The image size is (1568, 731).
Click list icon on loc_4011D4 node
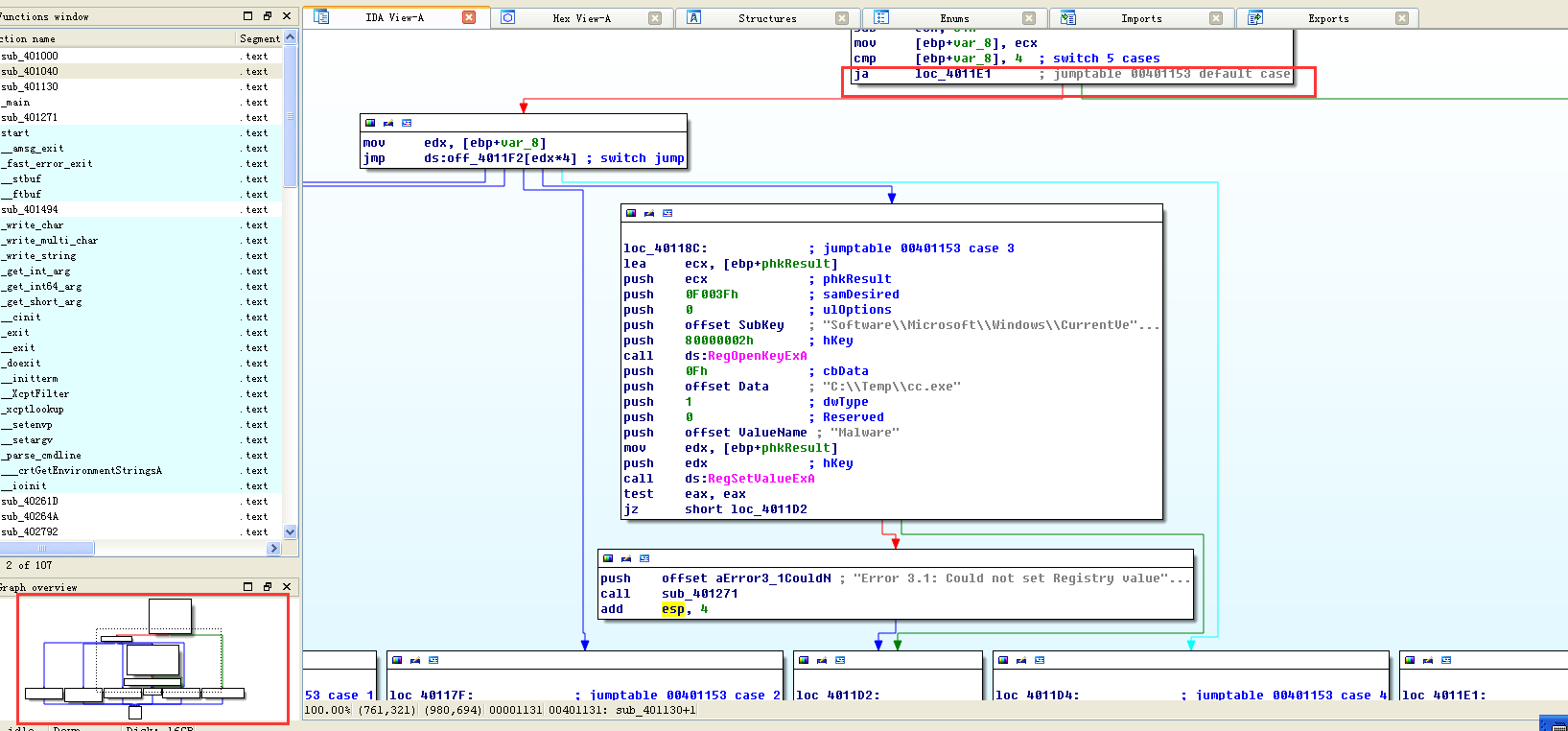coord(1040,660)
